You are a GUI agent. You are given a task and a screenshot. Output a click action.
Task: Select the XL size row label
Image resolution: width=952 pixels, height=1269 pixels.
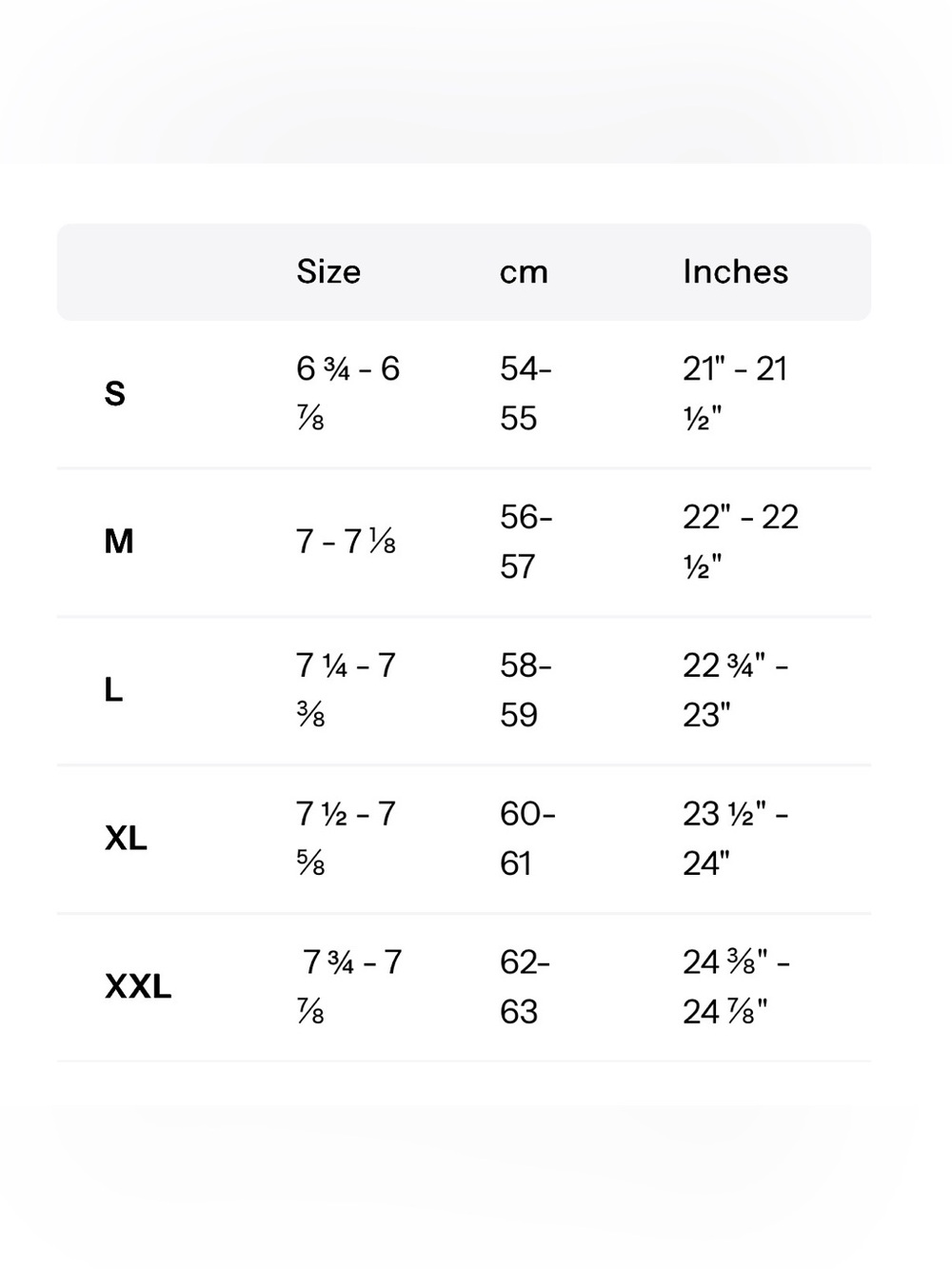click(x=126, y=839)
